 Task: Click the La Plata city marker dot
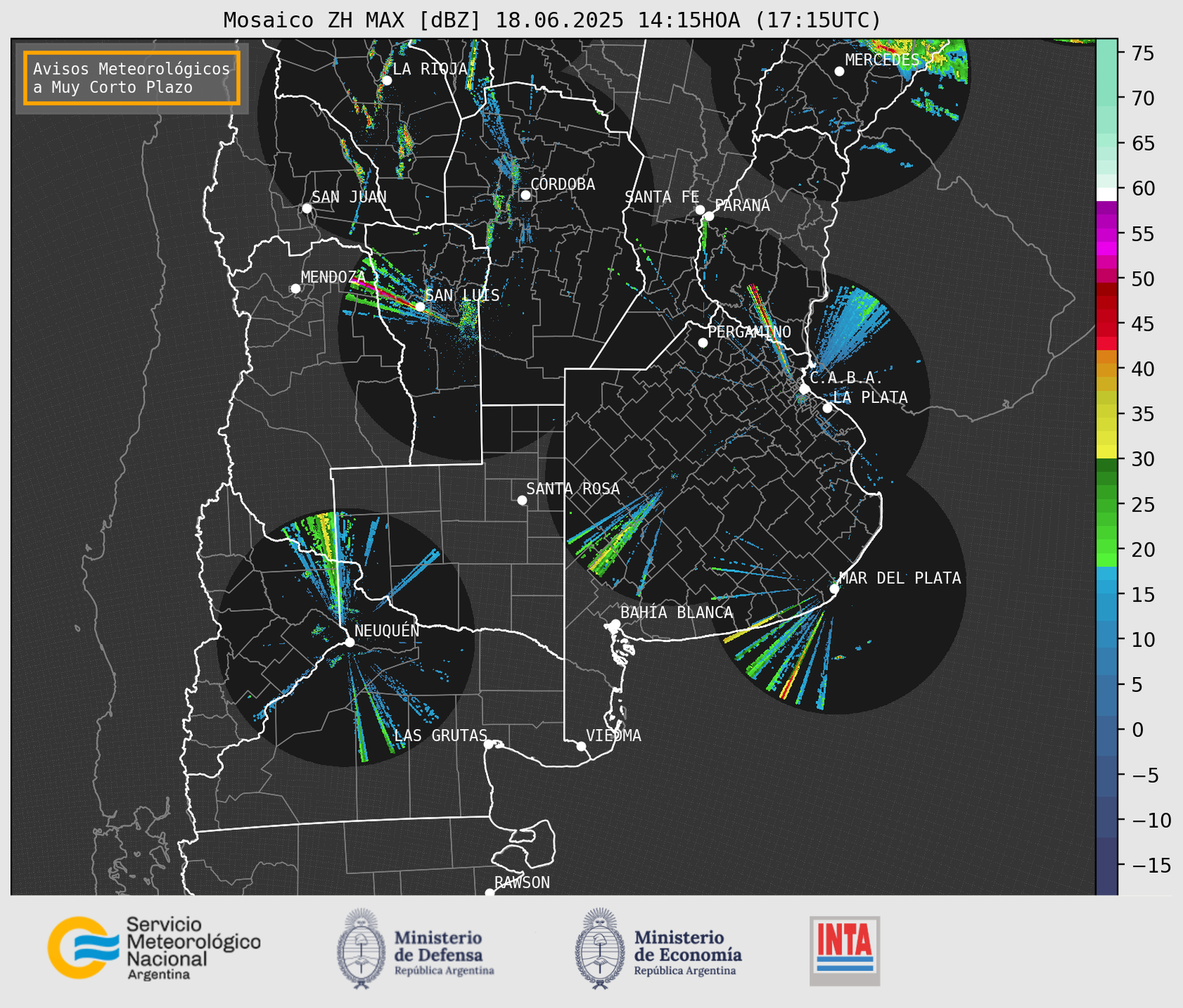827,408
